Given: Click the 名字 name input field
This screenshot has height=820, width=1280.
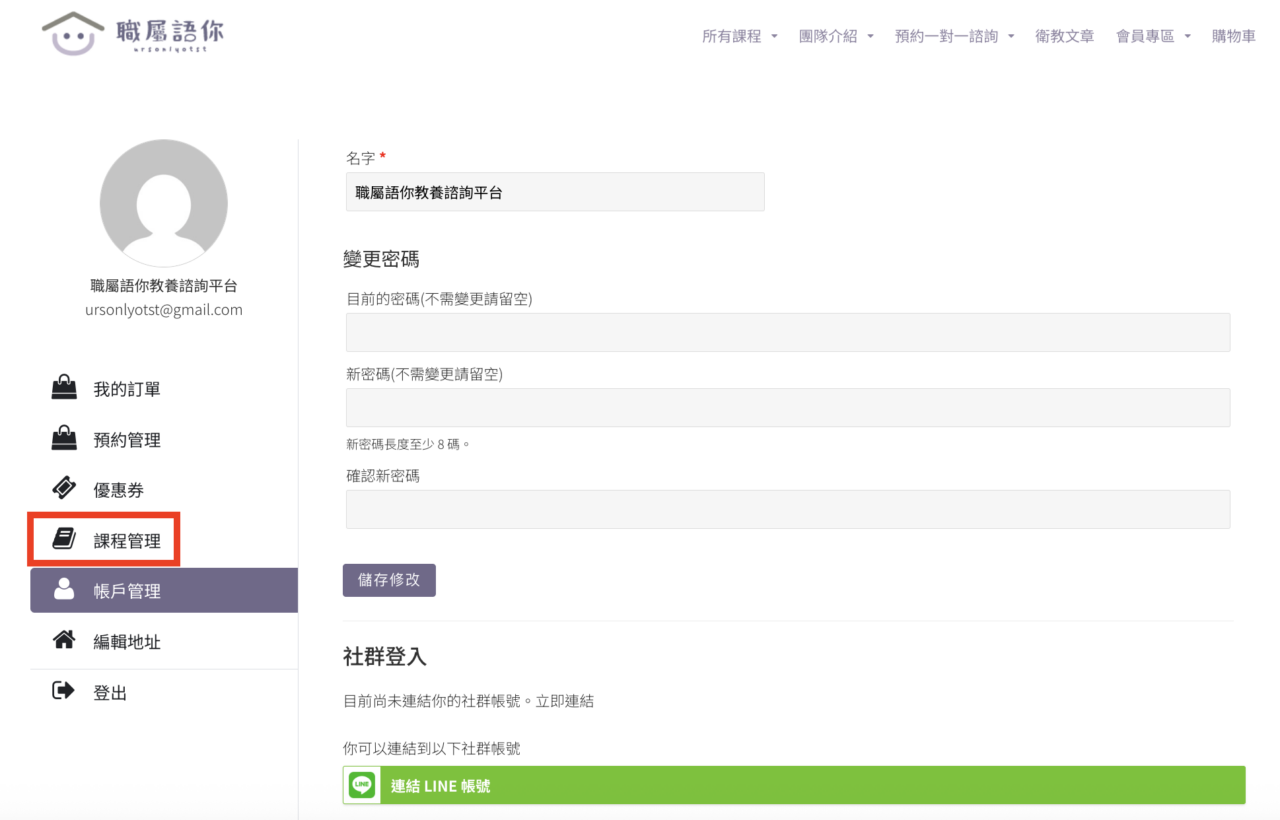Looking at the screenshot, I should [555, 192].
